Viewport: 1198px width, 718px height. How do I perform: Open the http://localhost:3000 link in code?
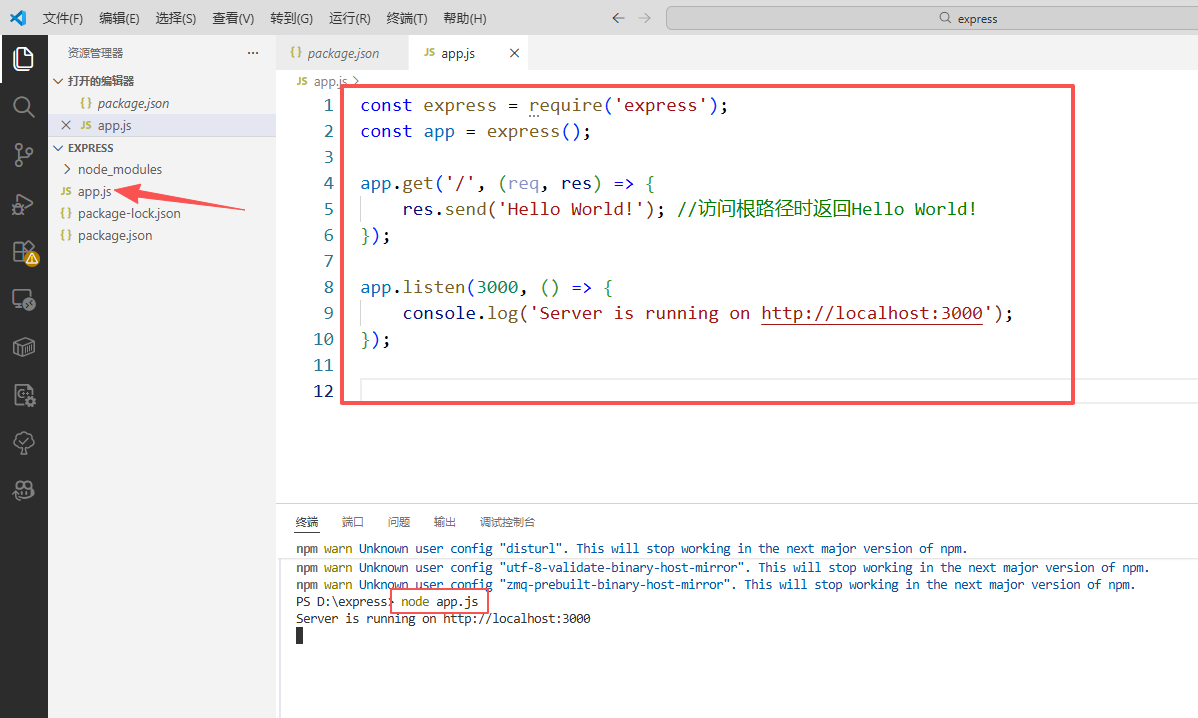tap(870, 314)
